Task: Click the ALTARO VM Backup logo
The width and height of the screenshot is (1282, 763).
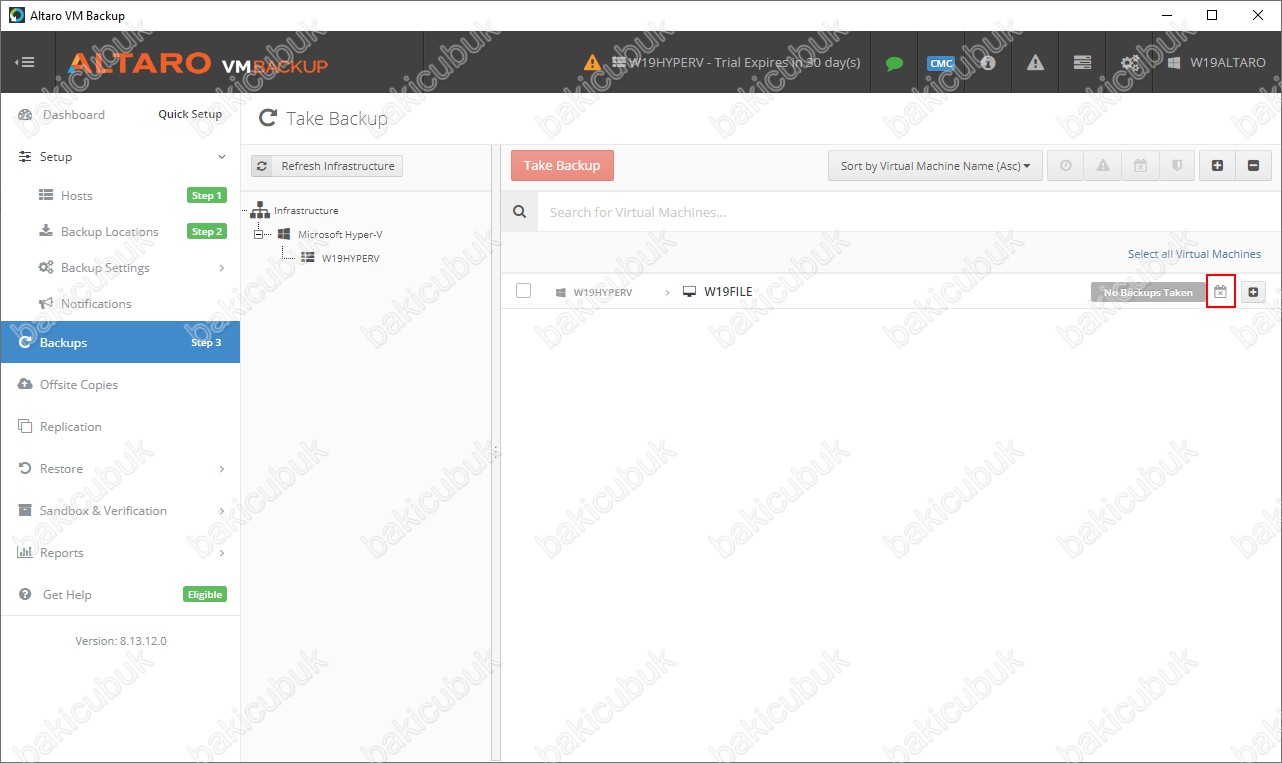Action: point(197,64)
